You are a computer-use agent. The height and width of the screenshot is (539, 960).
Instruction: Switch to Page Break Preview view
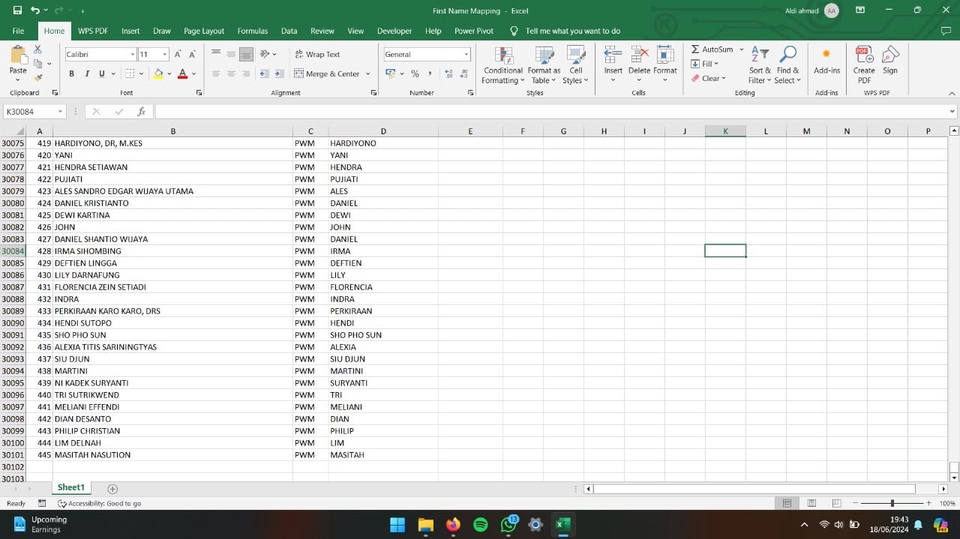(x=836, y=503)
